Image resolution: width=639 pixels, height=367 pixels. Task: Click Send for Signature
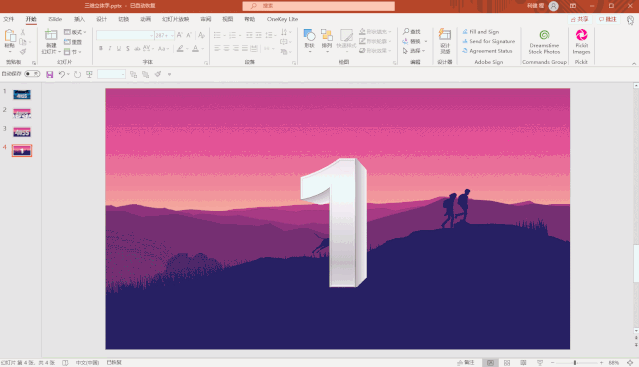click(489, 41)
